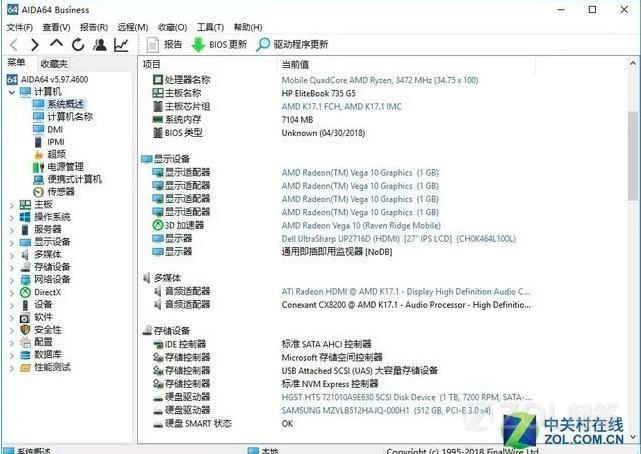The width and height of the screenshot is (641, 454).
Task: Open the 报告(R) menu
Action: (x=94, y=27)
